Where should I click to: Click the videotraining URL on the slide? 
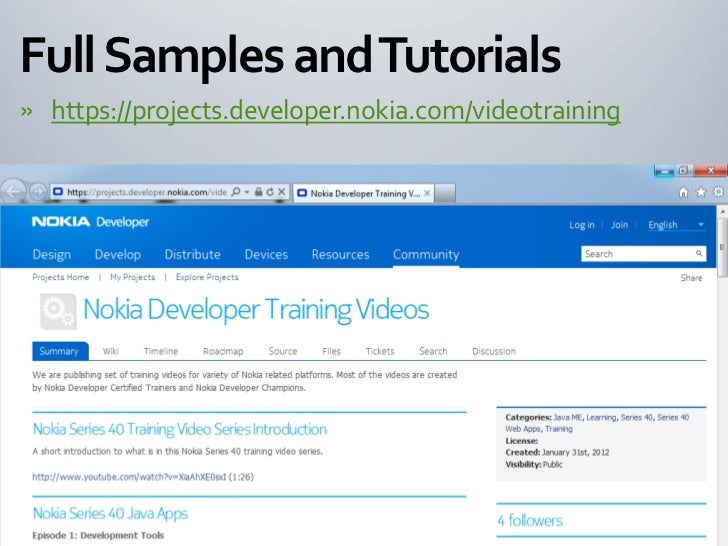point(336,111)
